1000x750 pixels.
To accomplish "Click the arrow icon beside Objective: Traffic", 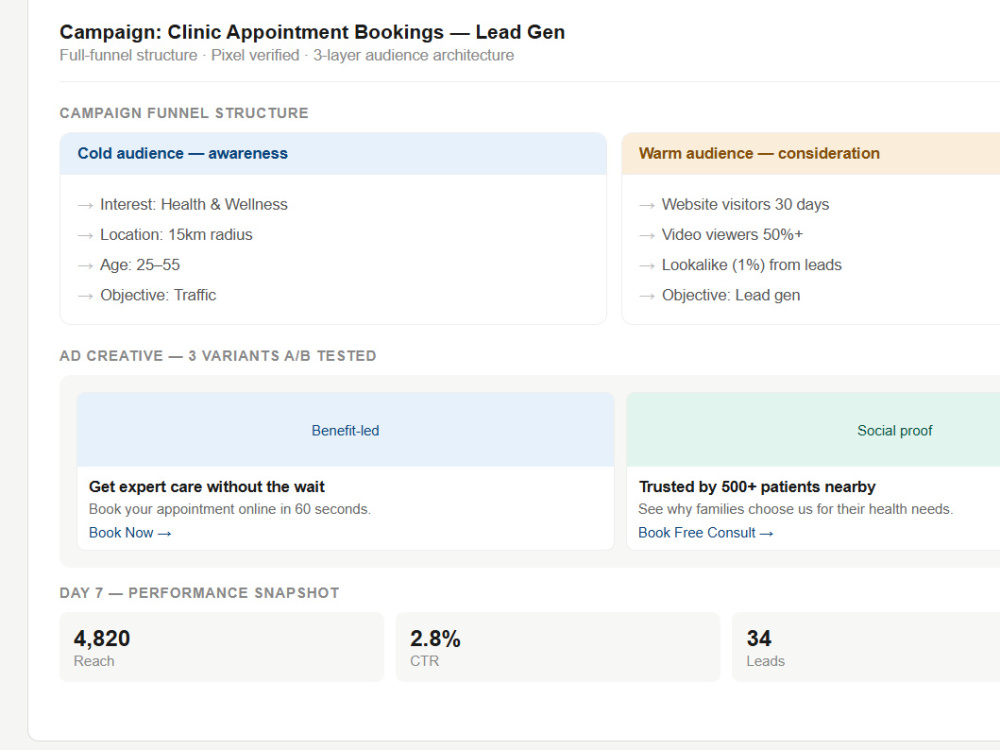I will point(85,296).
